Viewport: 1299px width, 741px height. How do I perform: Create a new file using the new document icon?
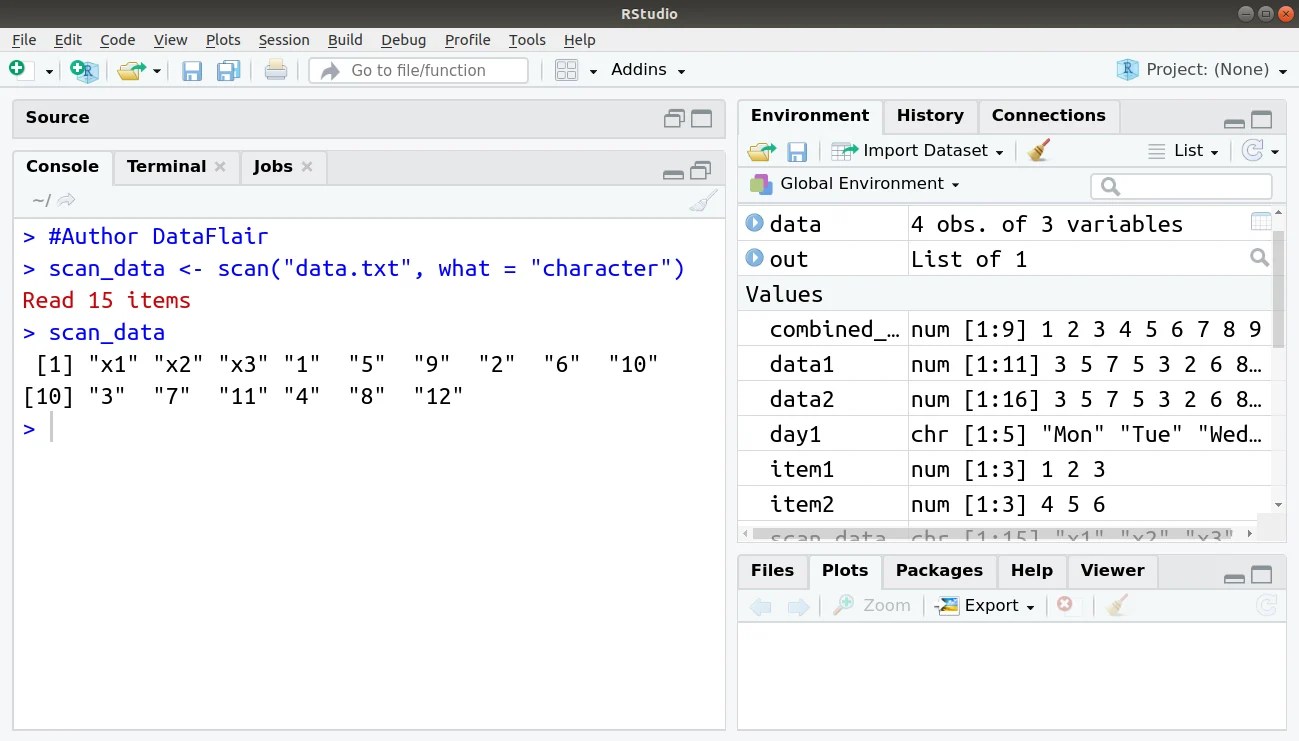(15, 69)
